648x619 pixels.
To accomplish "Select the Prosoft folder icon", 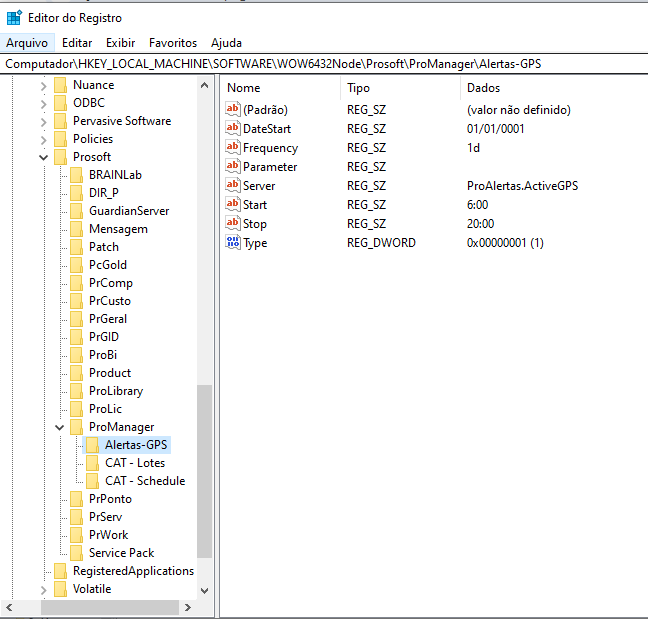I will coord(61,157).
